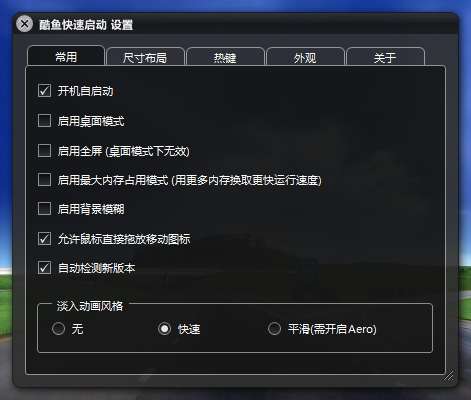Screen dimensions: 471x400
Task: Turn on 启用背景模糊 checkbox
Action: pyautogui.click(x=44, y=209)
